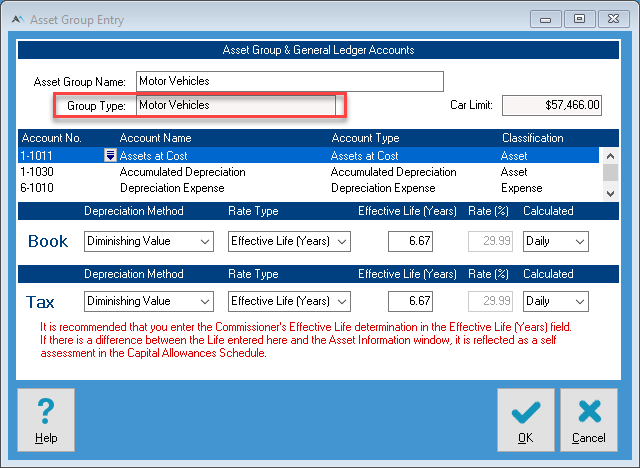Click the Asset Group Name text field
640x468 pixels.
pos(288,81)
